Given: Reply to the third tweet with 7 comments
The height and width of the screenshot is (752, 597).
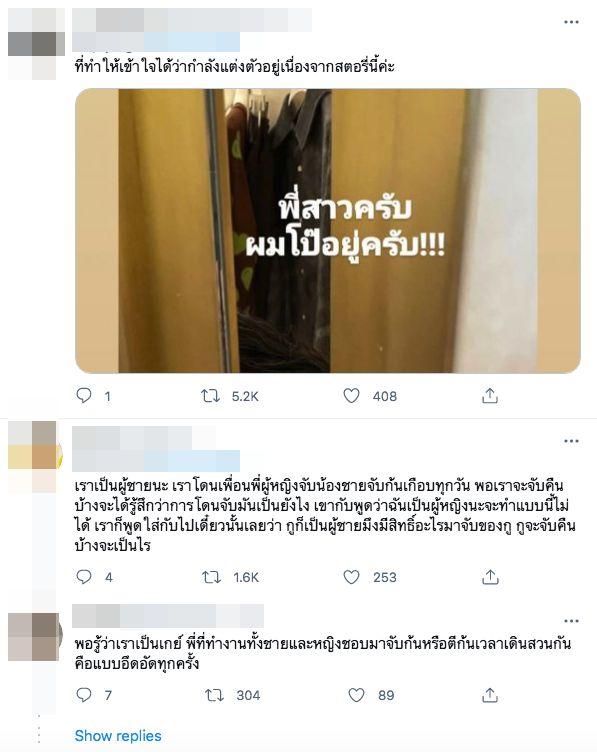Looking at the screenshot, I should point(84,694).
